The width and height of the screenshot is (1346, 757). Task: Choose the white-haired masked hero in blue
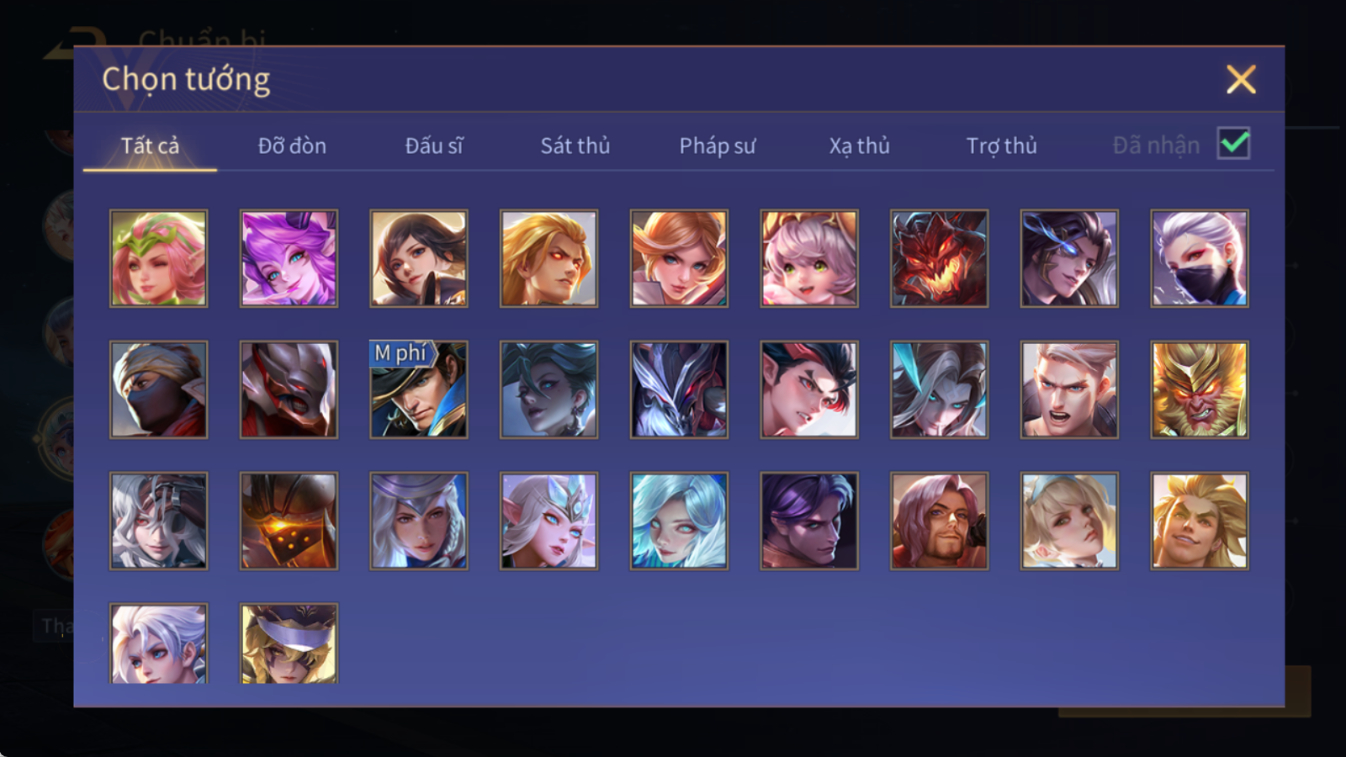coord(1199,258)
